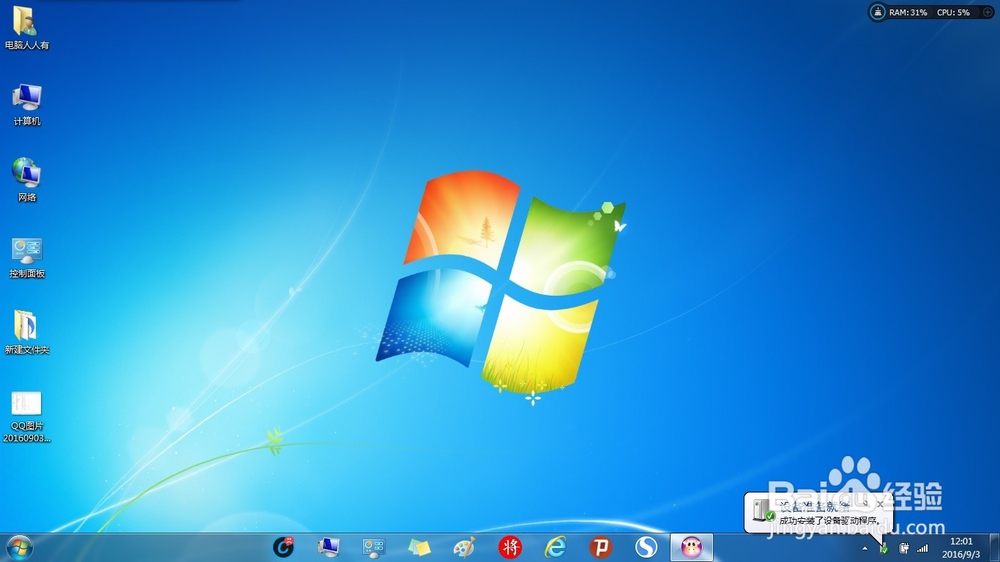Select the 计算机 desktop icon
Screen dimensions: 1000x562
pos(26,105)
